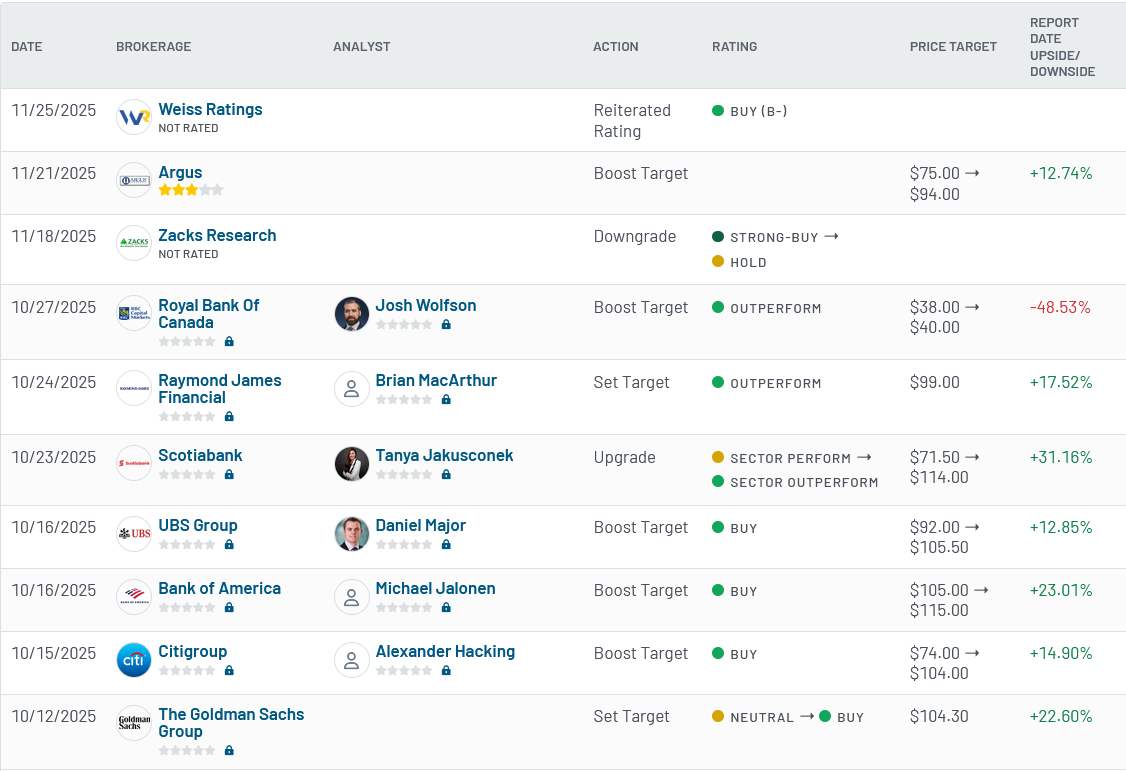1126x771 pixels.
Task: Click the lock icon under Royal Bank Of Canada
Action: point(229,341)
